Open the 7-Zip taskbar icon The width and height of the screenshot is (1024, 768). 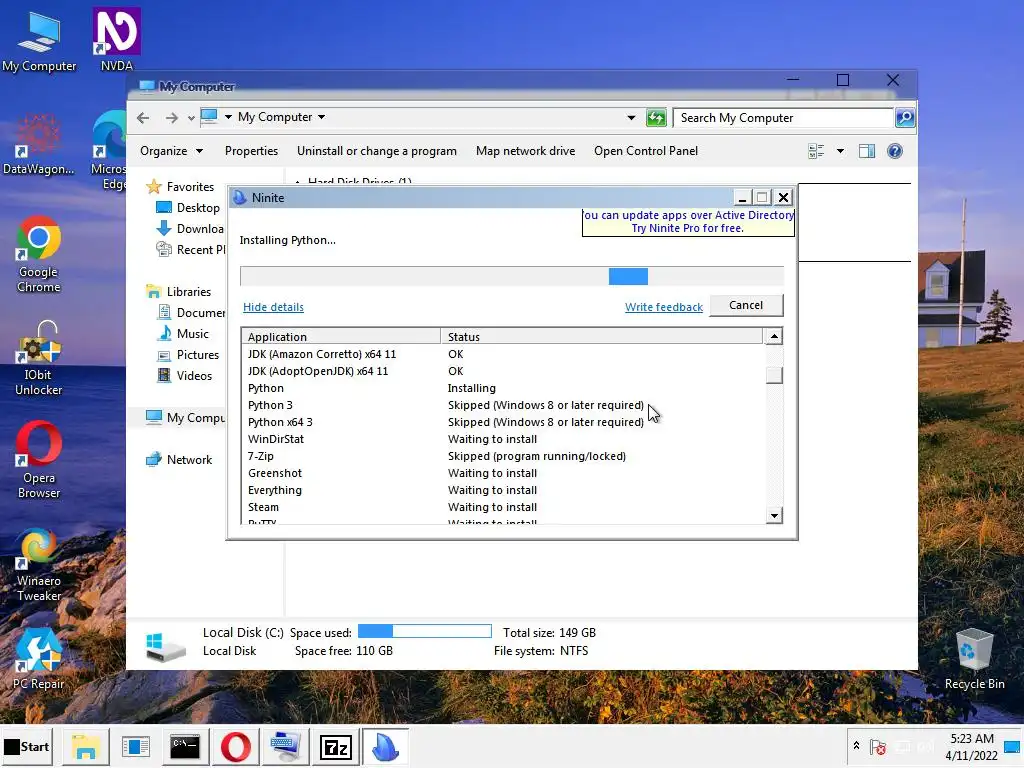336,746
